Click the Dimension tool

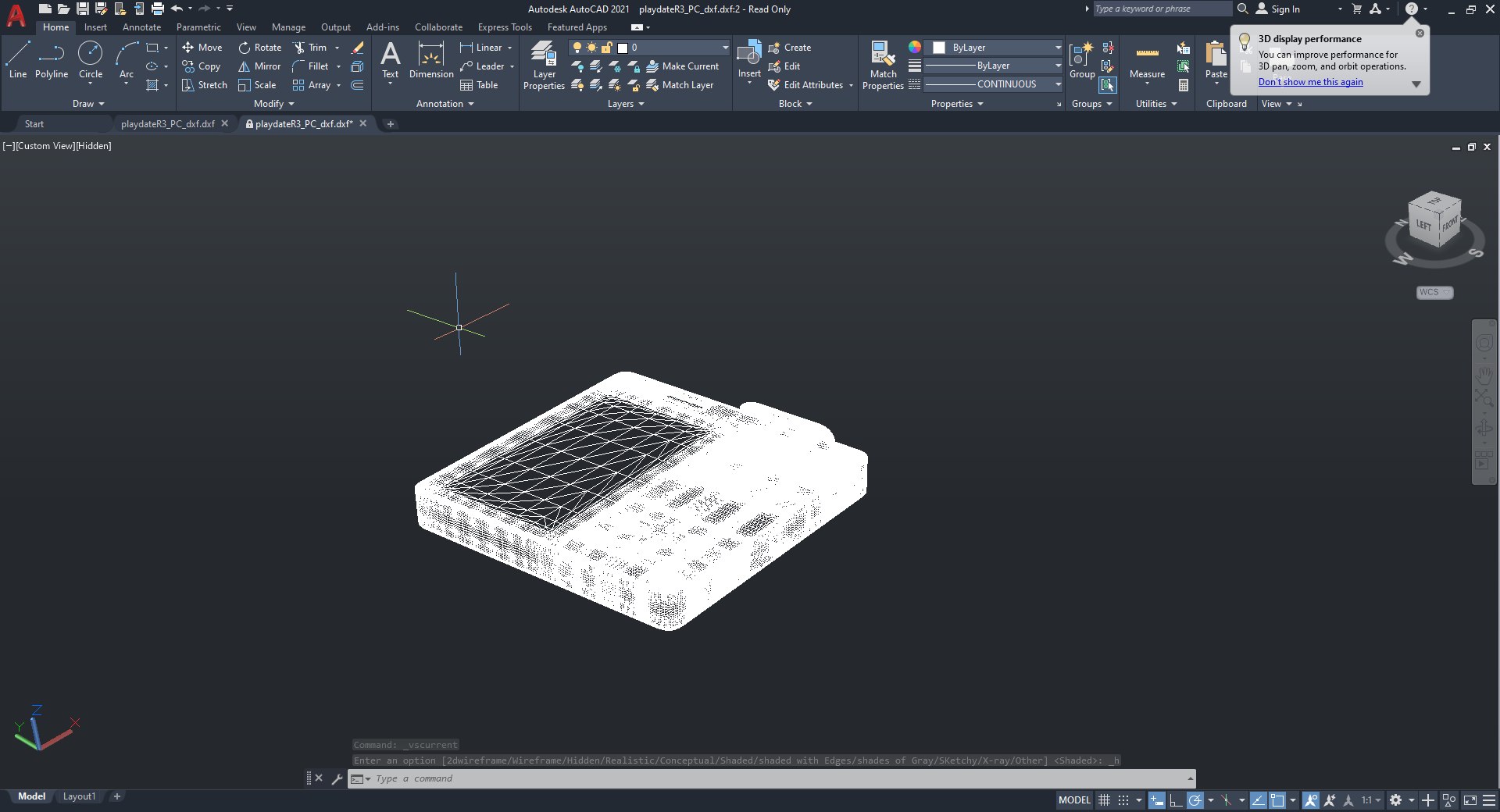click(431, 60)
